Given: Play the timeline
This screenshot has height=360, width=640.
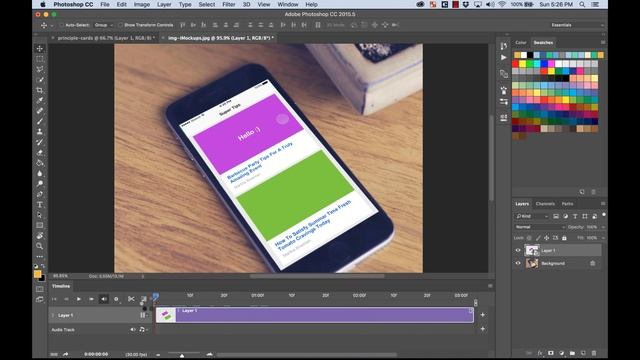Looking at the screenshot, I should [79, 299].
